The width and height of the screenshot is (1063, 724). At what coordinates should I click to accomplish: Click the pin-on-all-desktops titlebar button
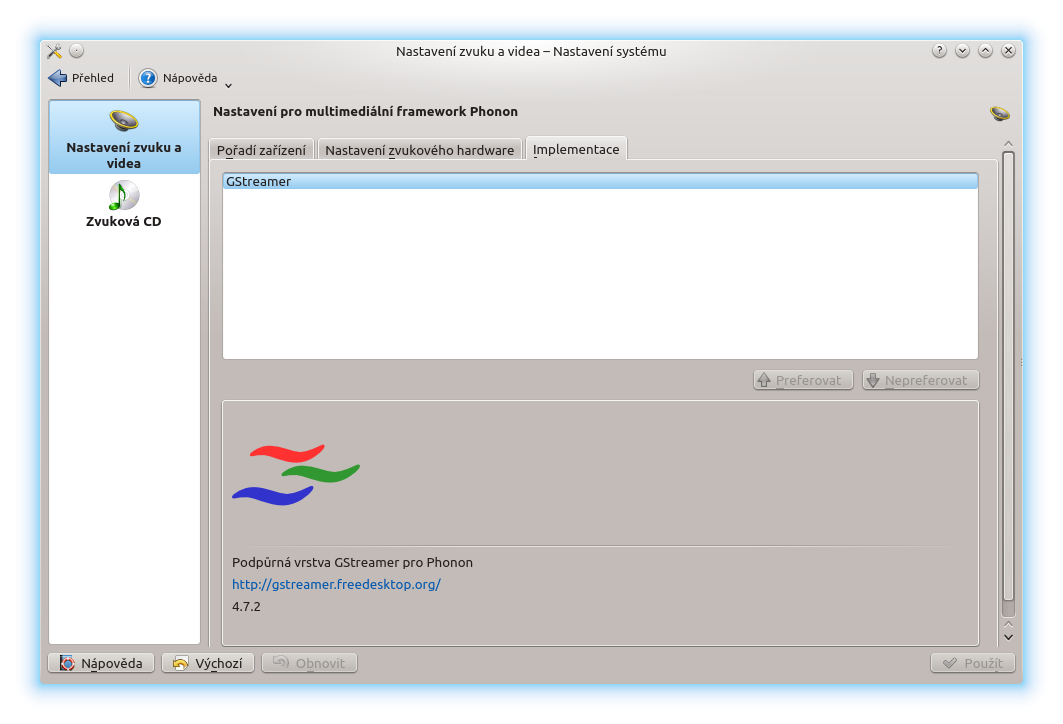[x=77, y=51]
